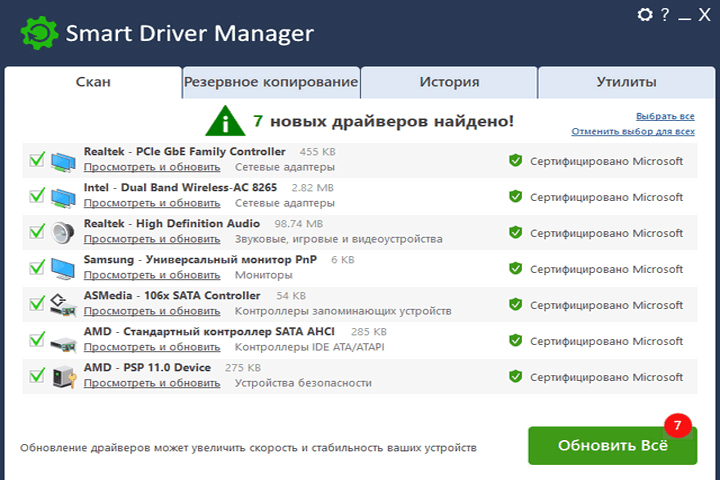720x480 pixels.
Task: Click the Контроллеры запоминающих устройств category text
Action: tap(343, 311)
